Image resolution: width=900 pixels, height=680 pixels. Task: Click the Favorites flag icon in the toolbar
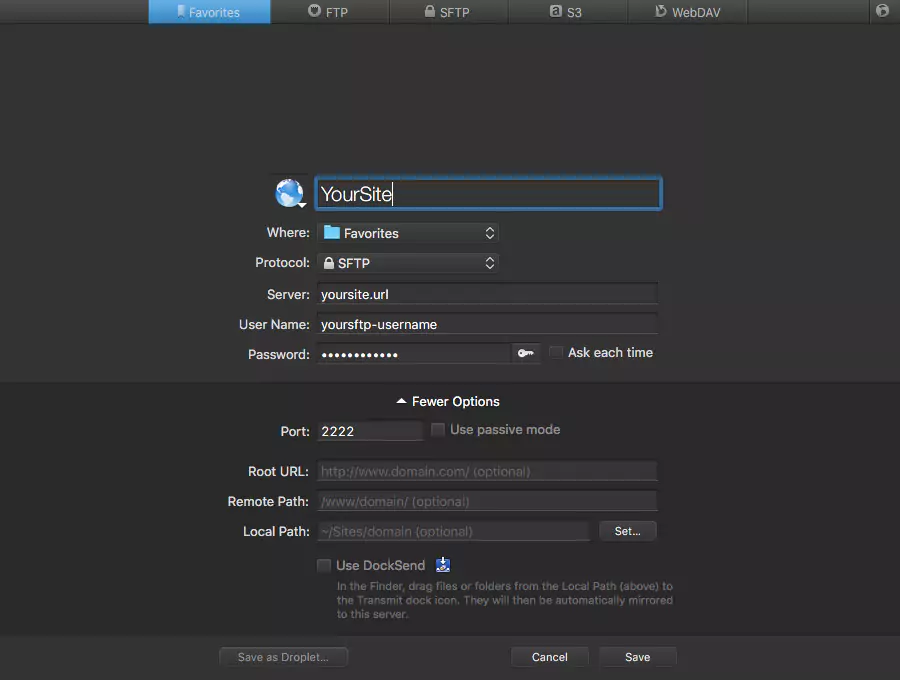coord(183,12)
